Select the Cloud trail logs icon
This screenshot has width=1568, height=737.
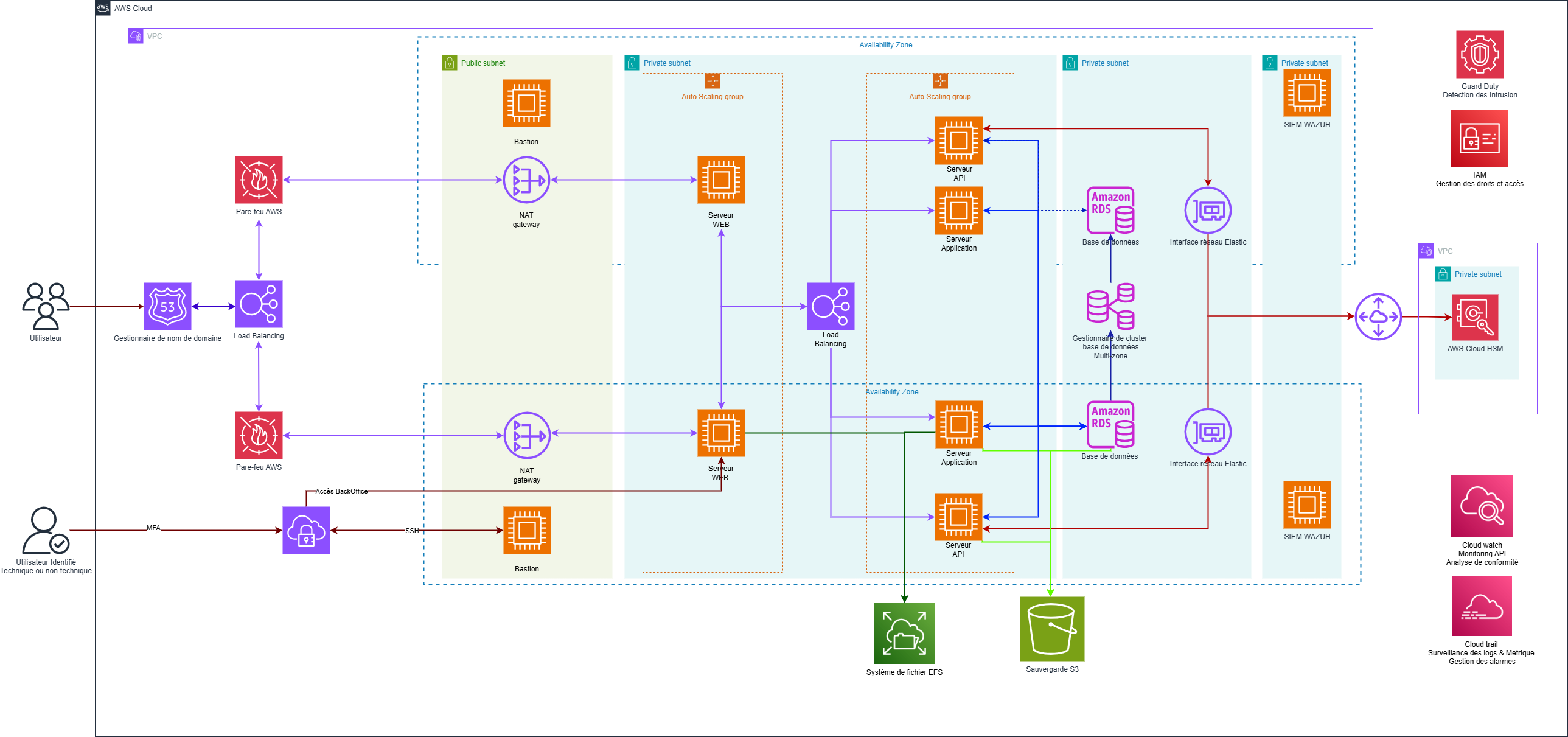click(1482, 606)
